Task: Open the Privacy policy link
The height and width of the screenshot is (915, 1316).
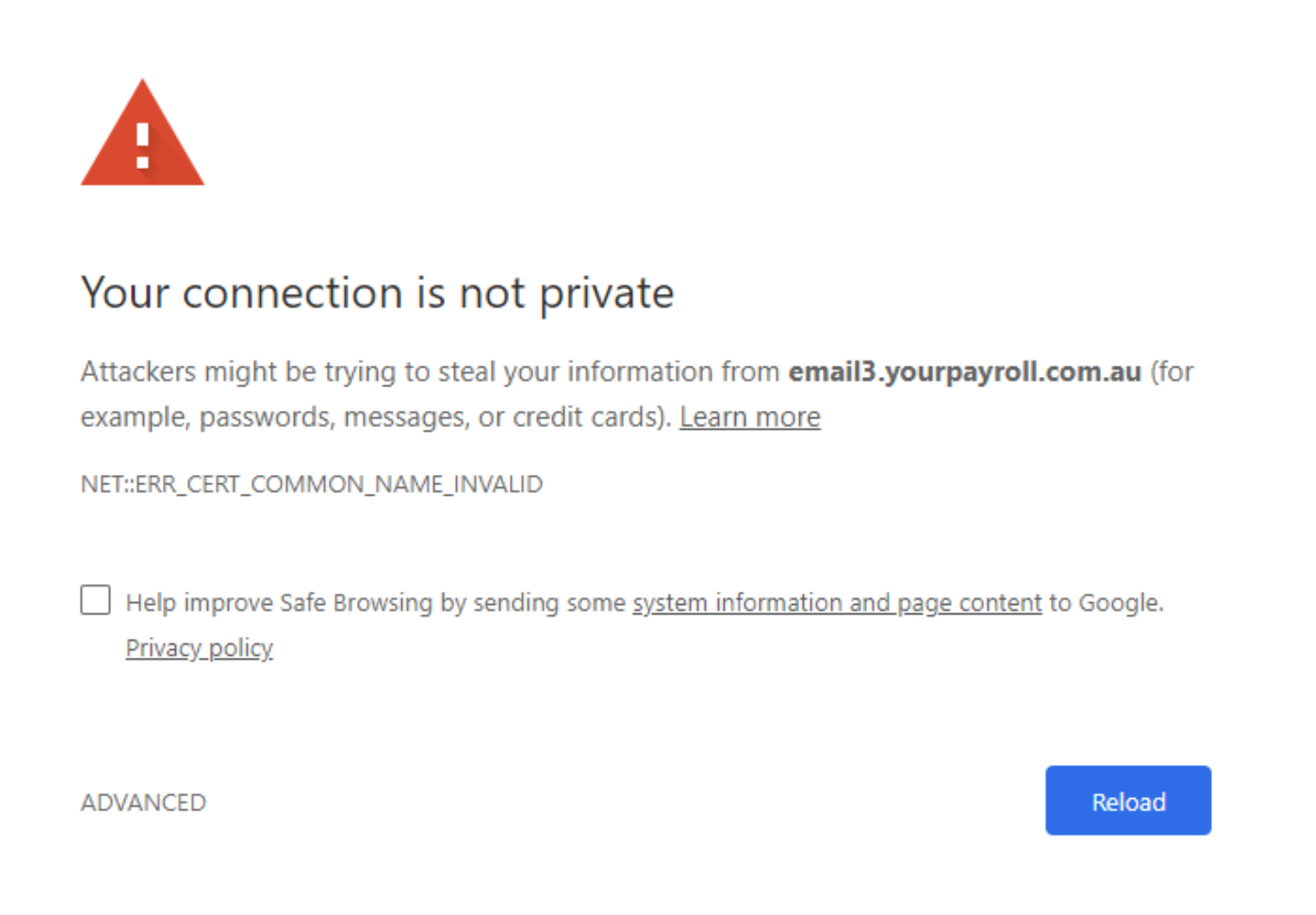Action: pyautogui.click(x=199, y=647)
